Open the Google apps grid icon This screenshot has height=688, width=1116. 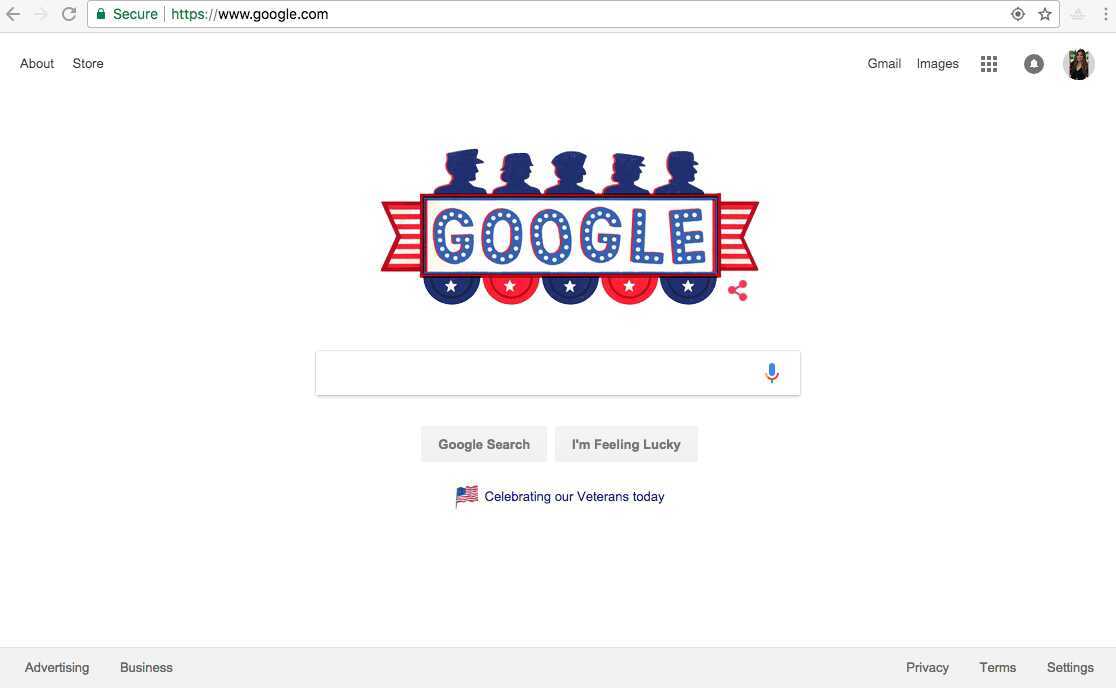989,64
